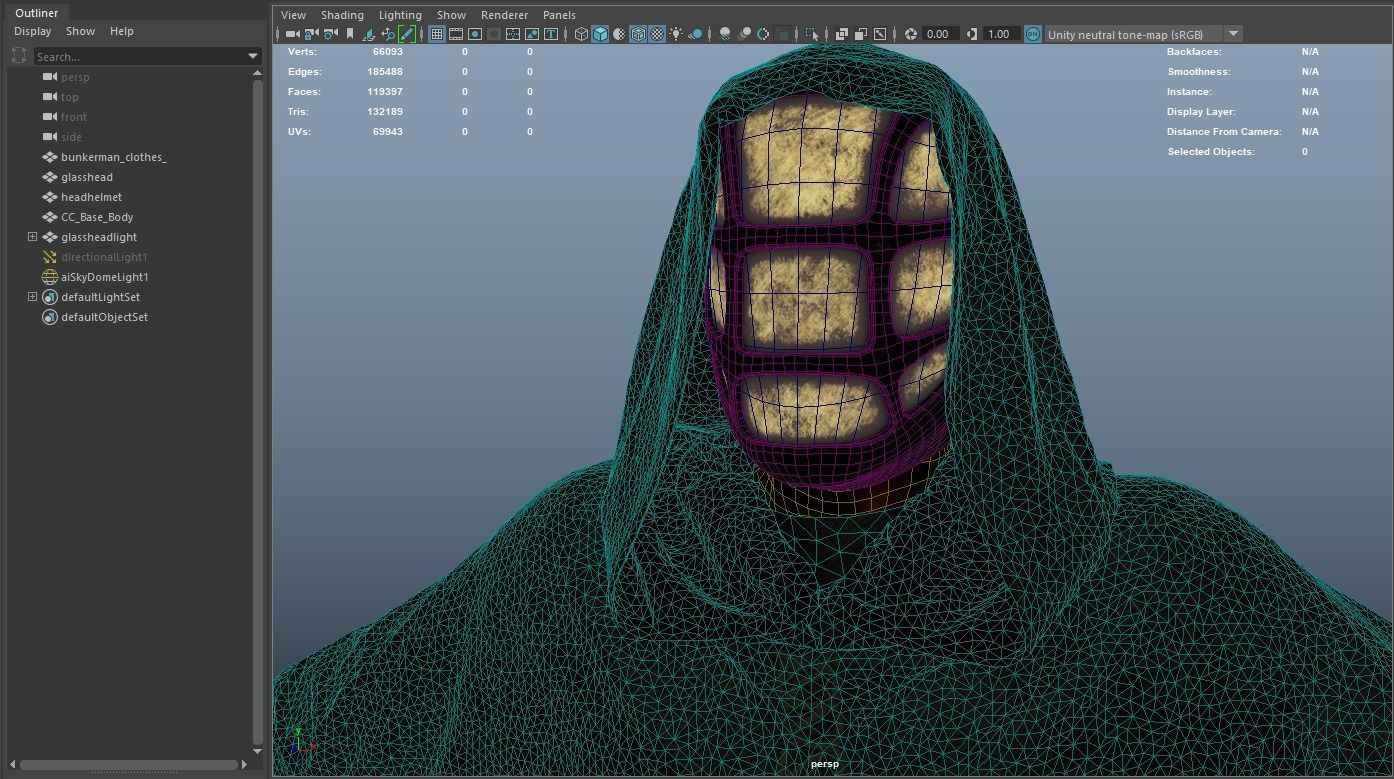Screen dimensions: 1394x779
Task: Open the Outliner Display menu
Action: [32, 31]
